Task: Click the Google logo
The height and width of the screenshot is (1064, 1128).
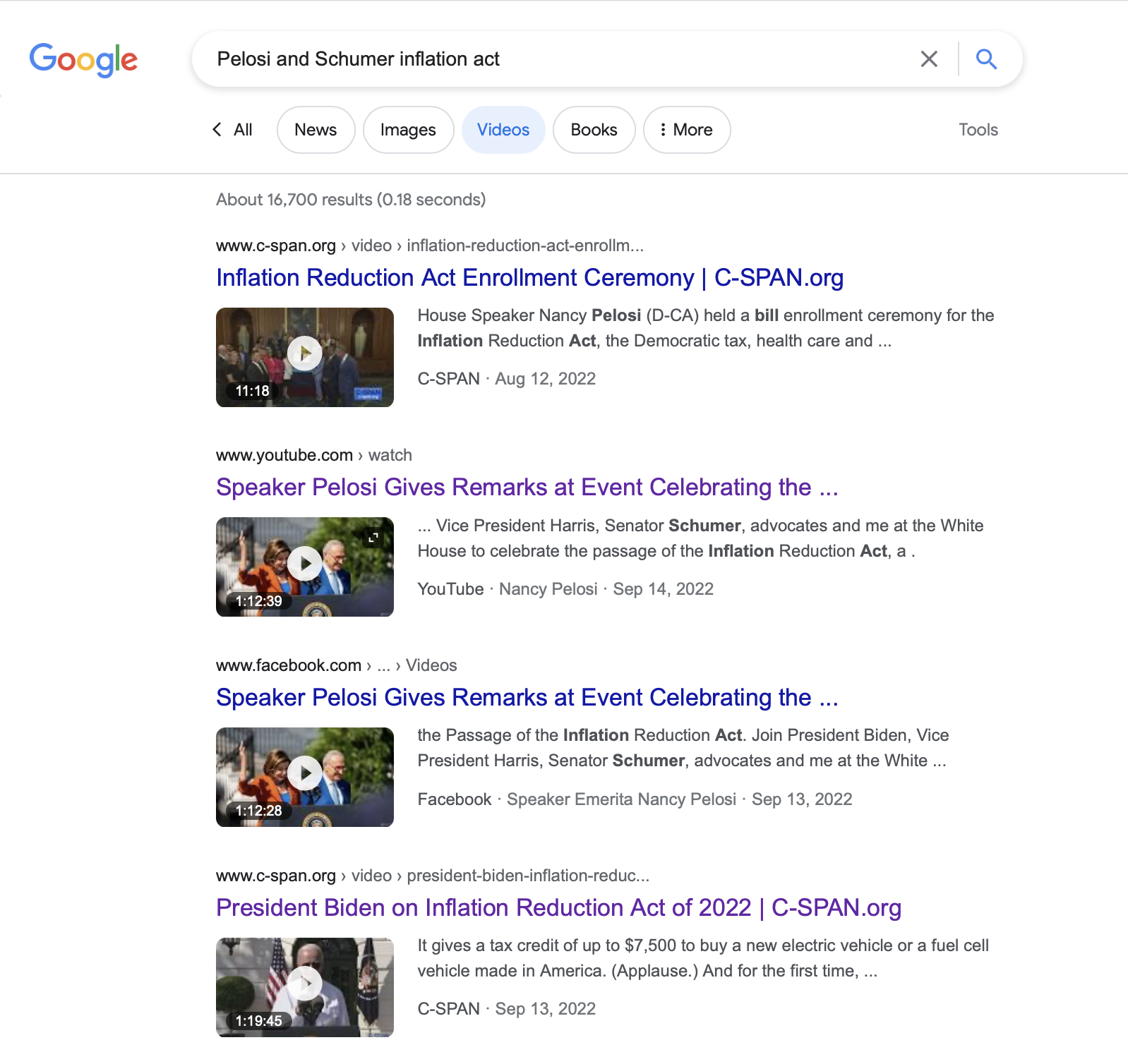Action: tap(83, 59)
